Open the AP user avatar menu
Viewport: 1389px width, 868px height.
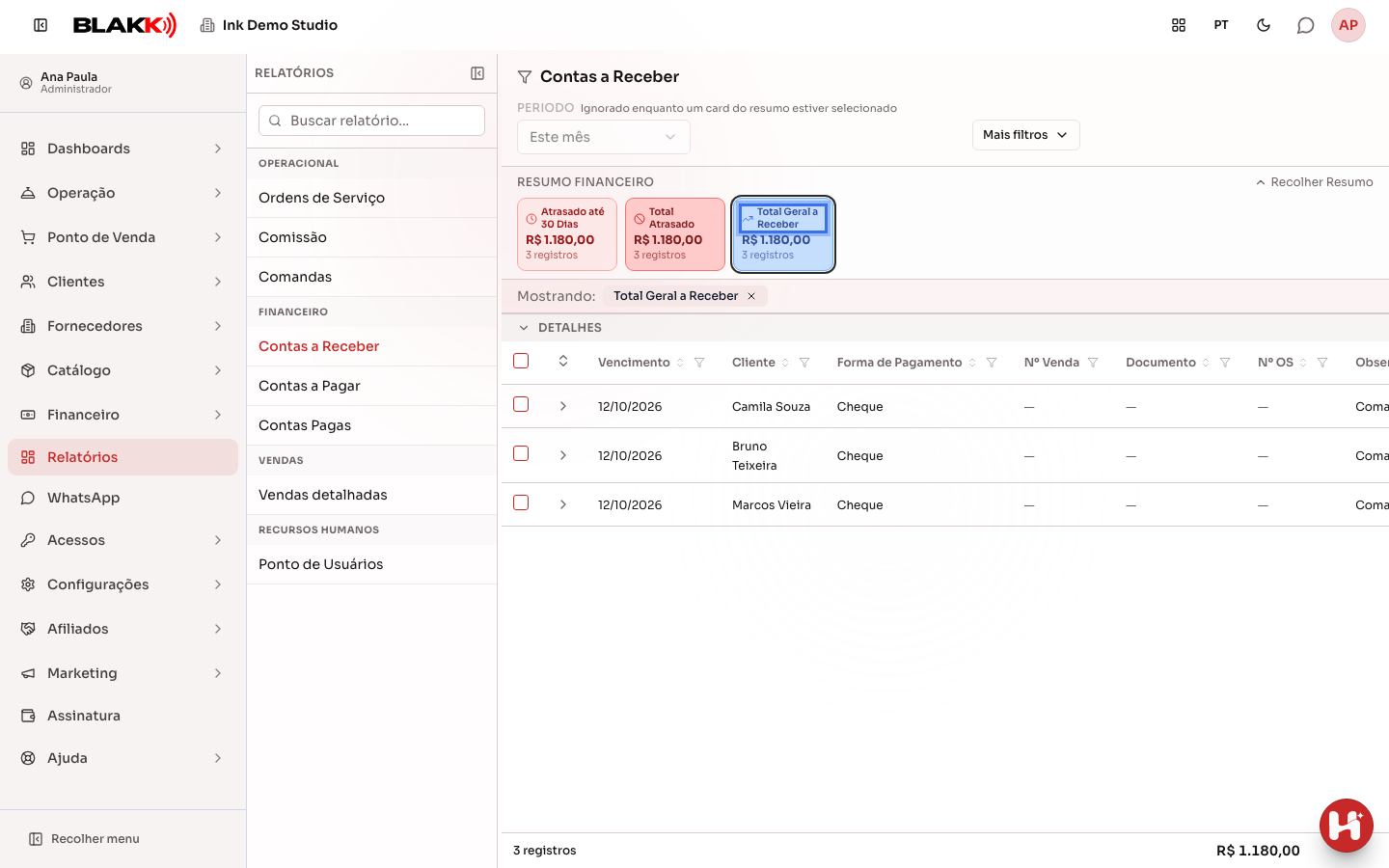(x=1348, y=25)
